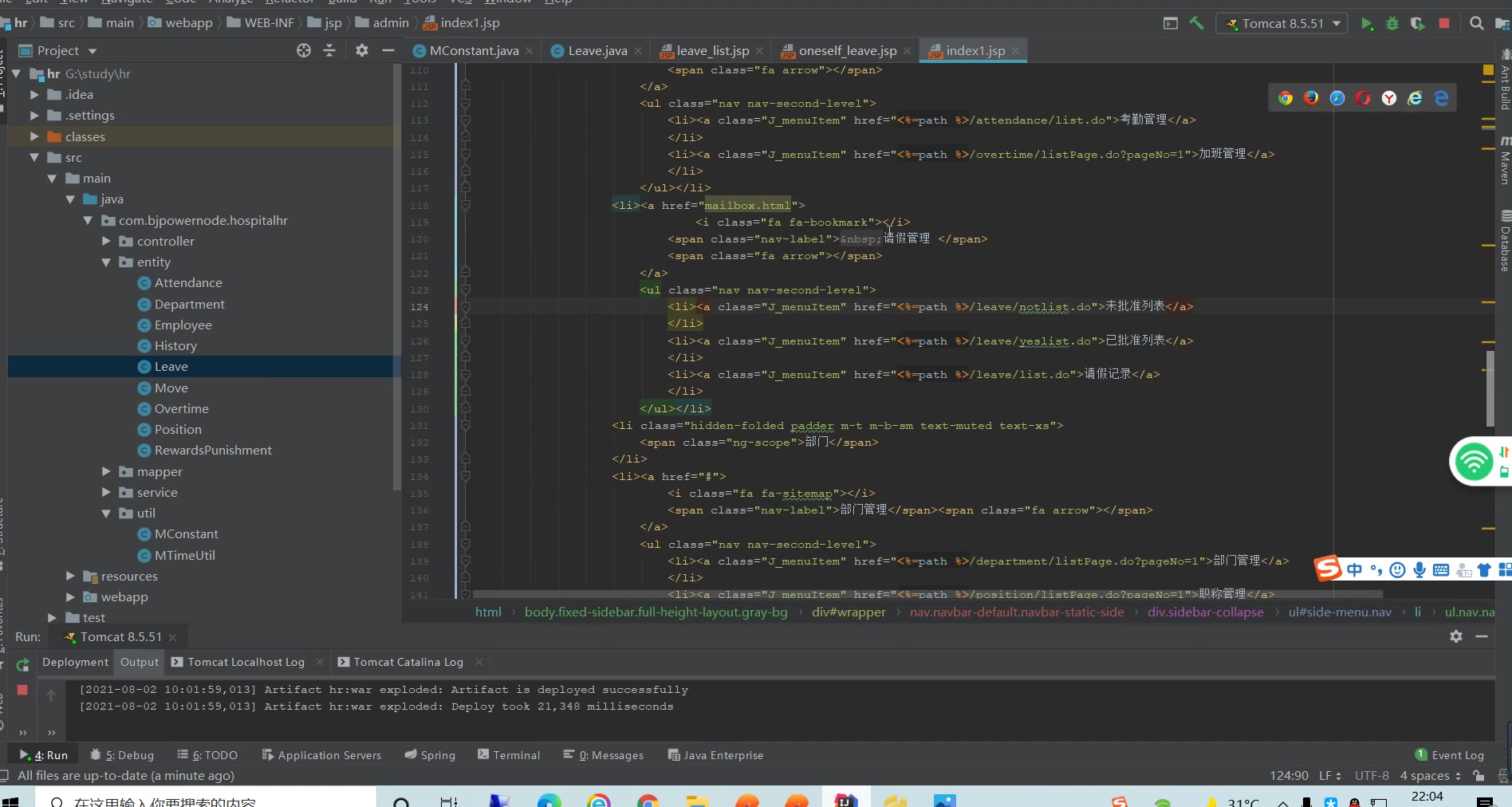Click the red Stop button in top toolbar
This screenshot has width=1512, height=807.
coord(1443,24)
